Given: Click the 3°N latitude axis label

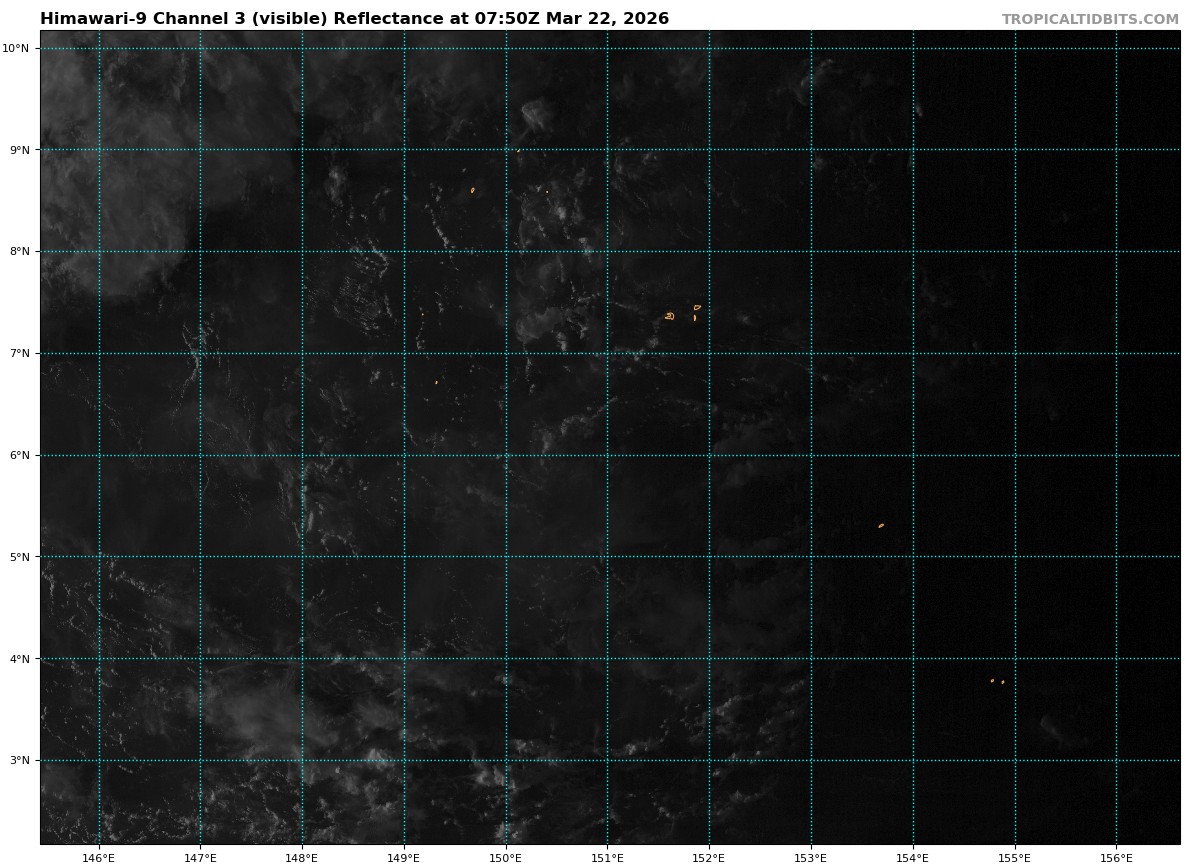Looking at the screenshot, I should coord(20,760).
